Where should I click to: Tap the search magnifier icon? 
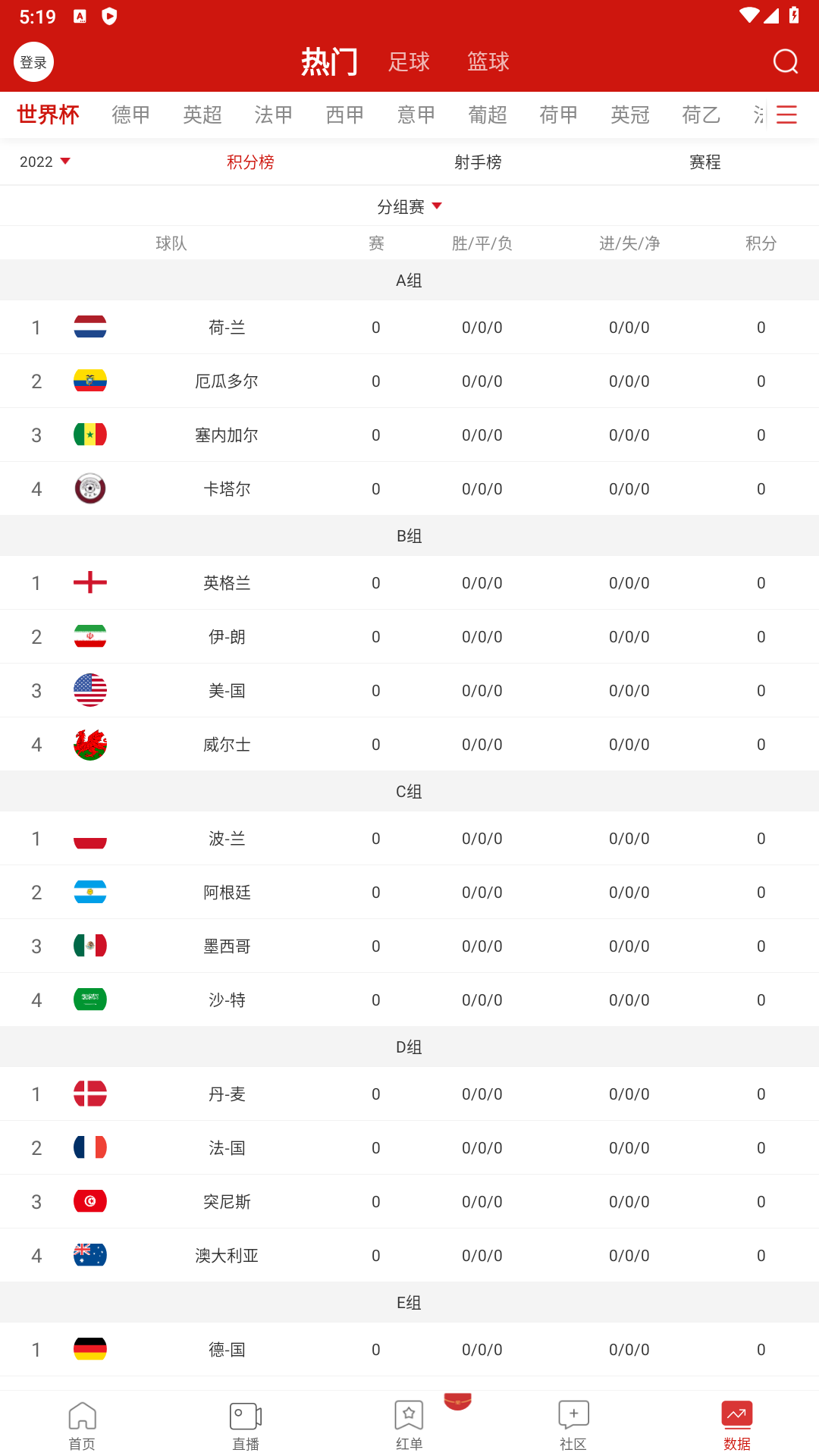pyautogui.click(x=786, y=61)
